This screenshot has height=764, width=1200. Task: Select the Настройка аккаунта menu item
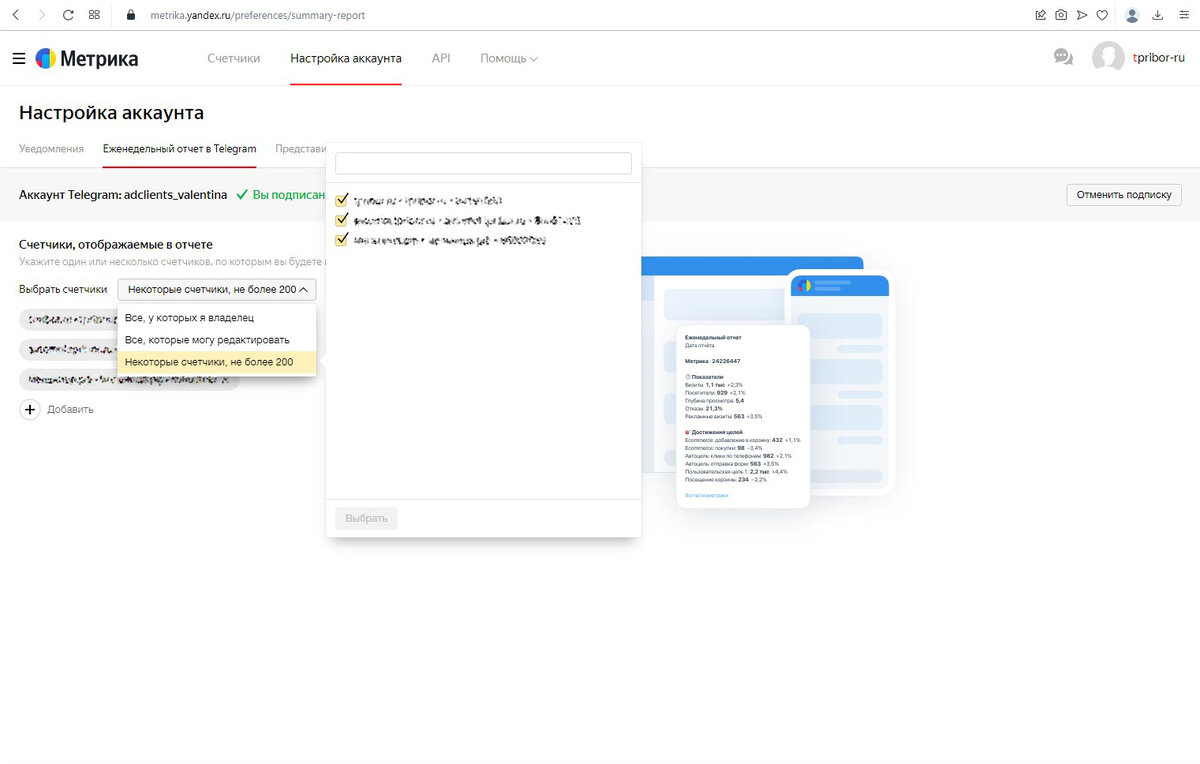coord(346,58)
